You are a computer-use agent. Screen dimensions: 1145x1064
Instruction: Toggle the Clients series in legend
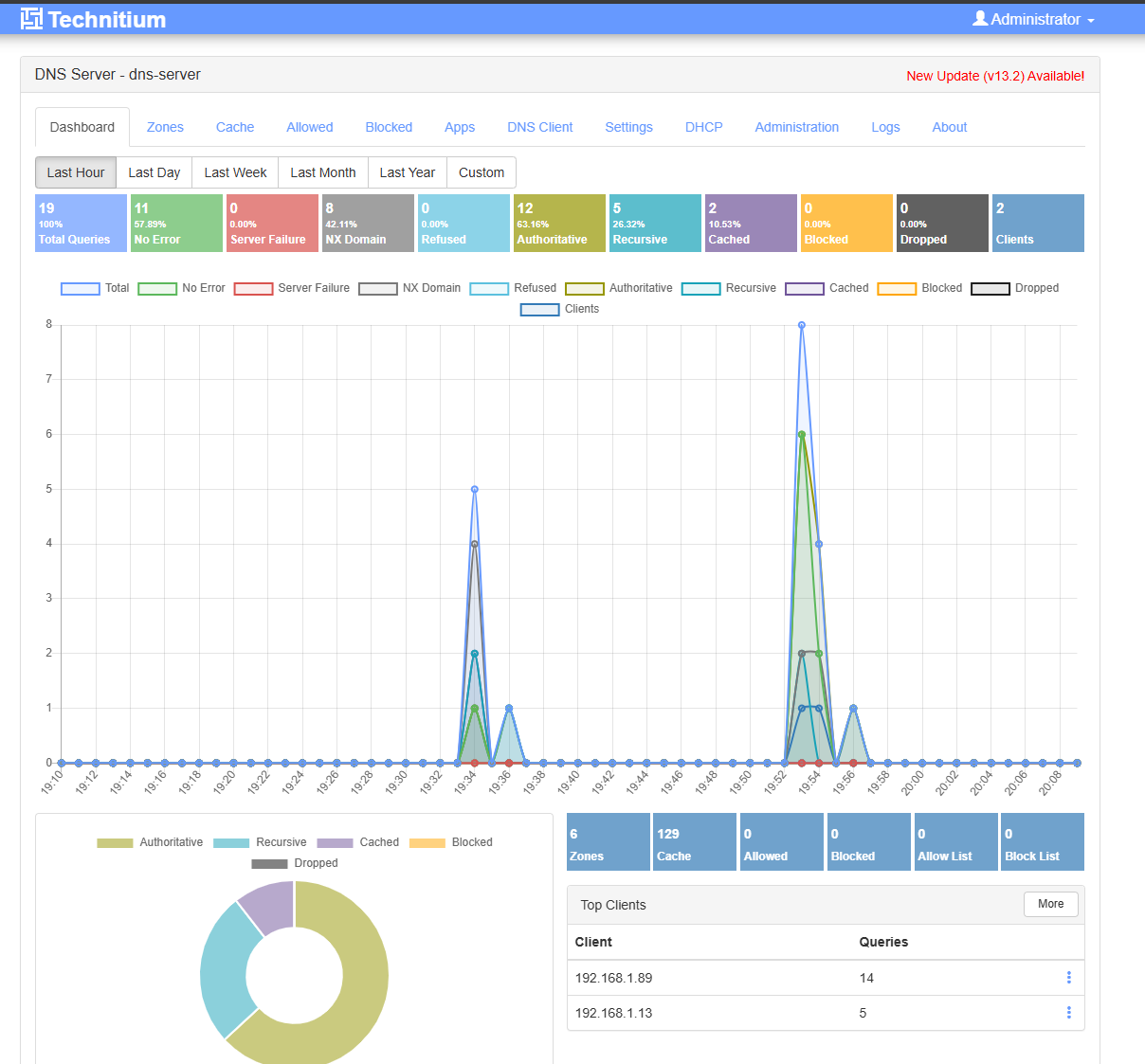click(x=559, y=309)
